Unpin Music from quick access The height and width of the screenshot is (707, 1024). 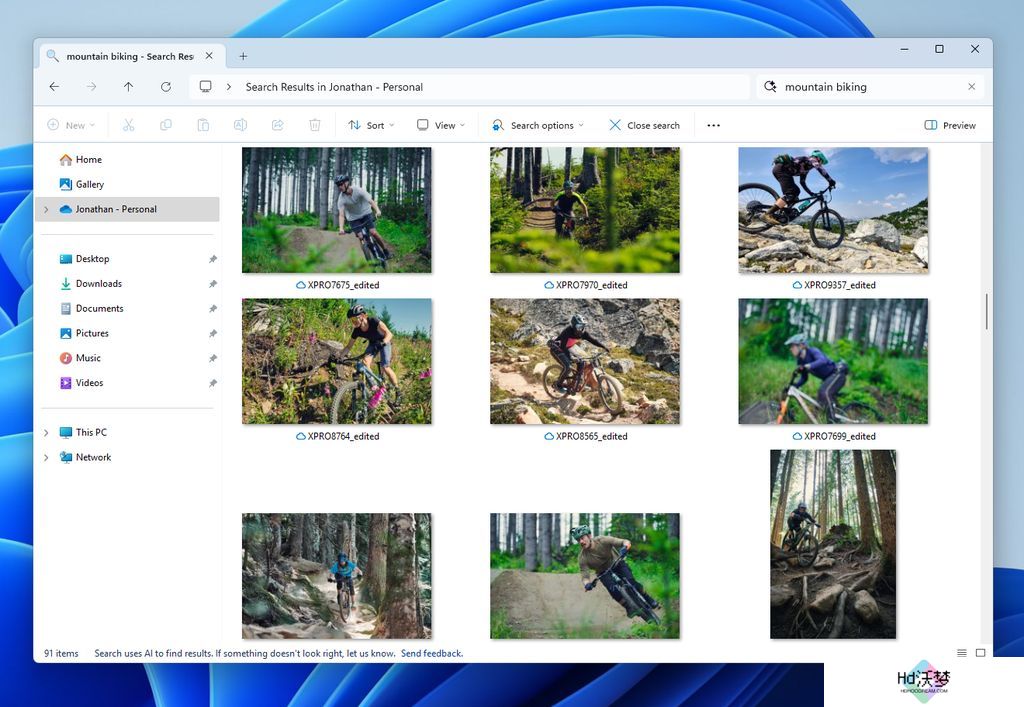[213, 358]
